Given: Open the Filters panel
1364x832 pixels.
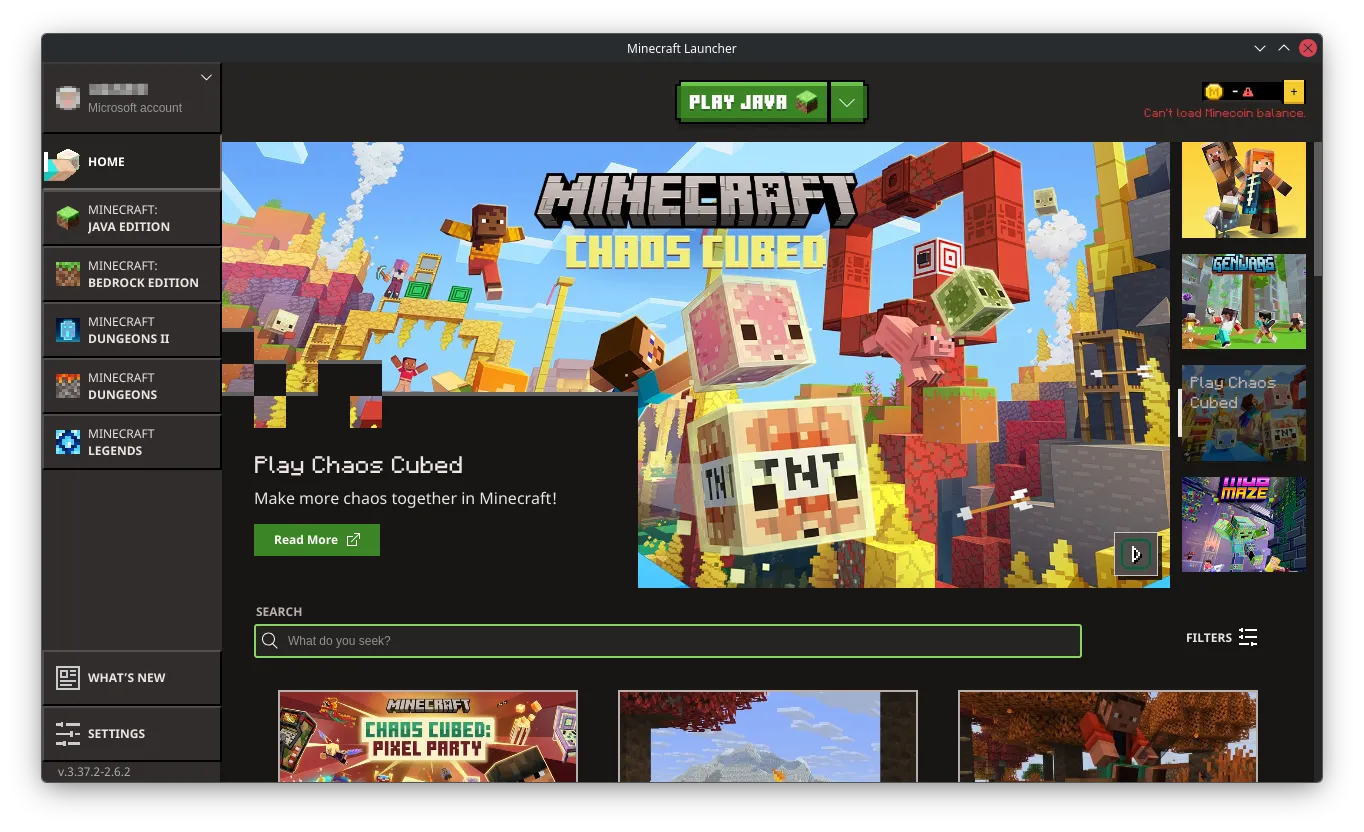Looking at the screenshot, I should (1222, 638).
